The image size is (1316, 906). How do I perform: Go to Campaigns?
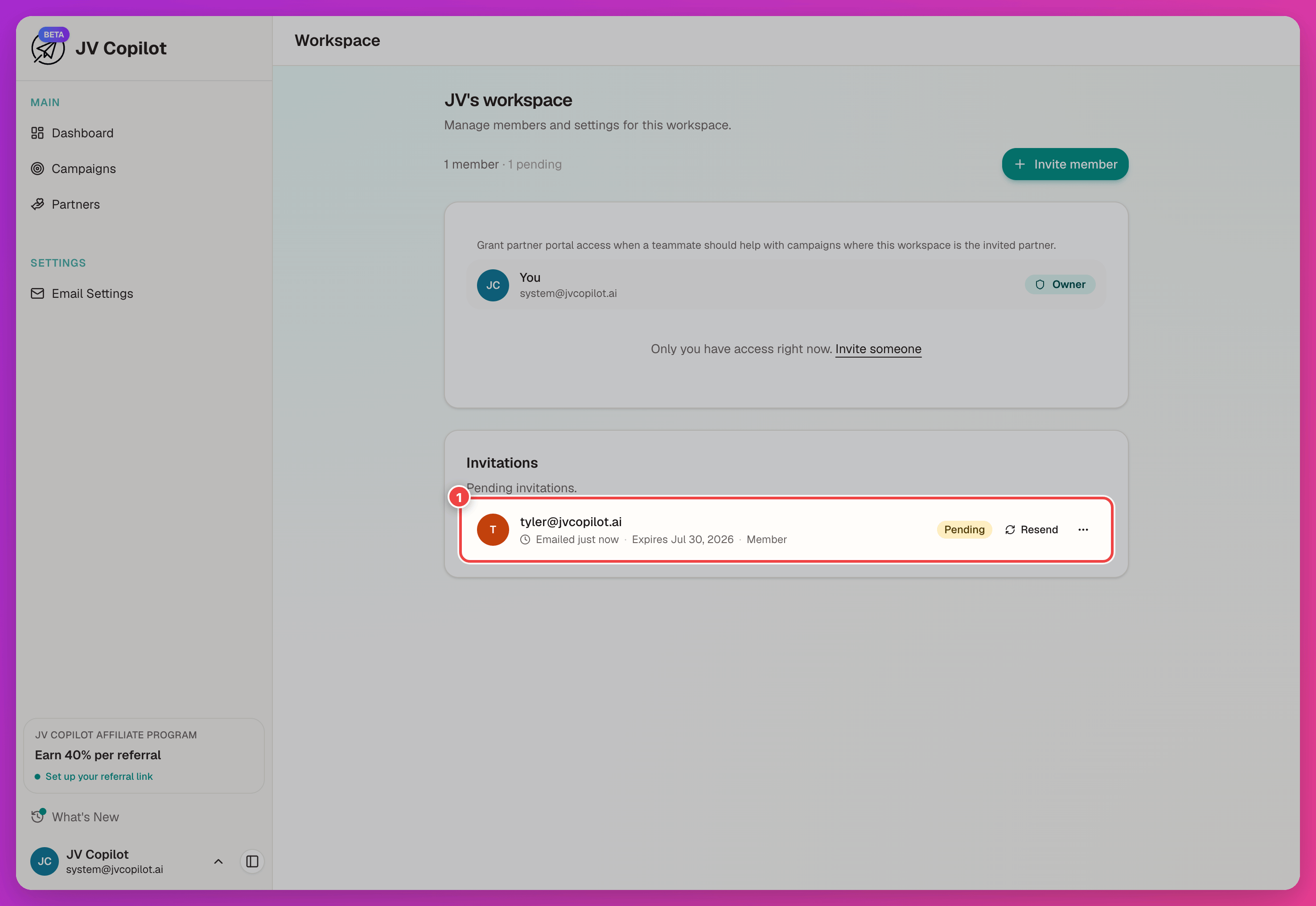[83, 169]
